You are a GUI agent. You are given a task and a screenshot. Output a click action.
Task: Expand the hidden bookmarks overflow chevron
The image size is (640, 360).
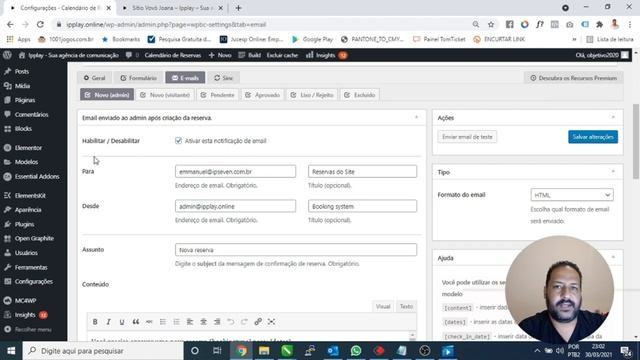click(574, 39)
